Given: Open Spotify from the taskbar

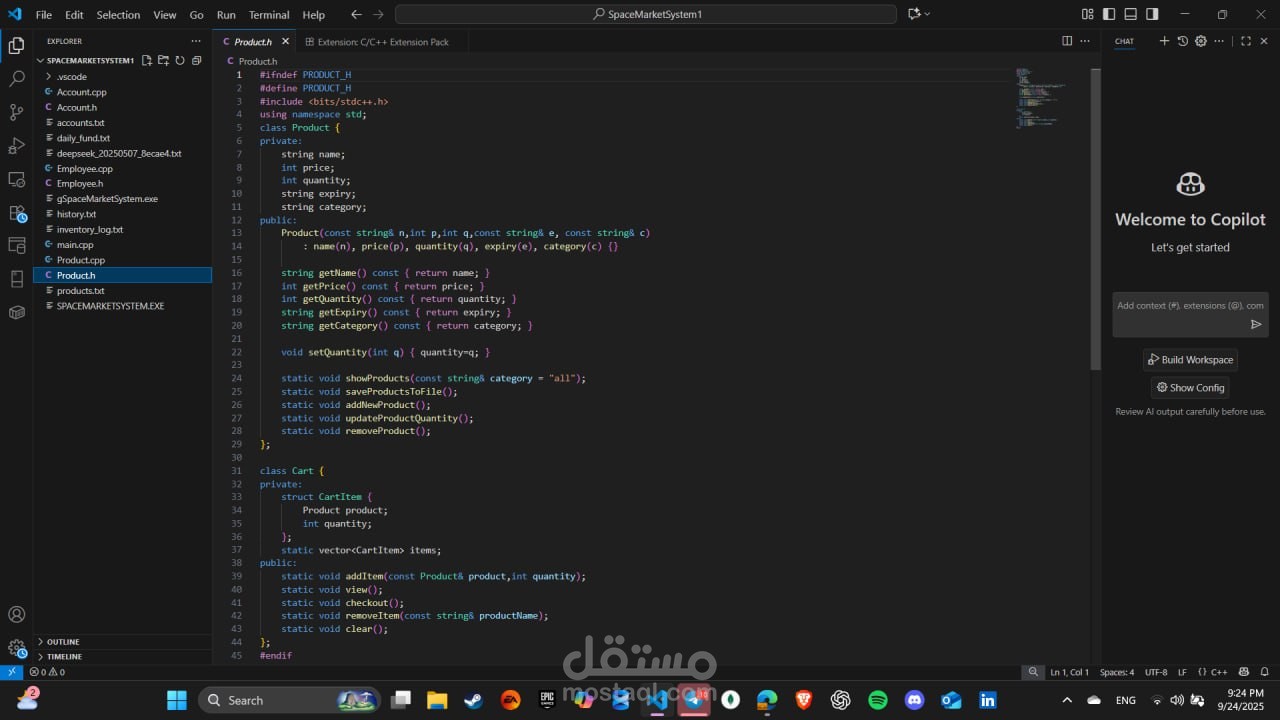Looking at the screenshot, I should tap(878, 700).
